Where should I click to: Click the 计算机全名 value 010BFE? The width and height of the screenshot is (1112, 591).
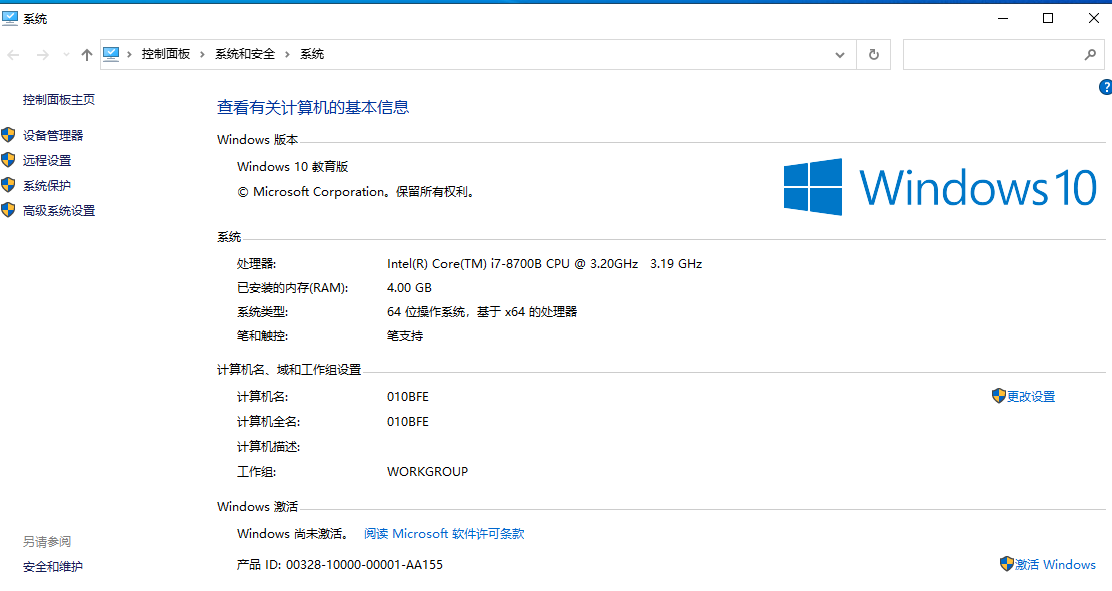408,421
